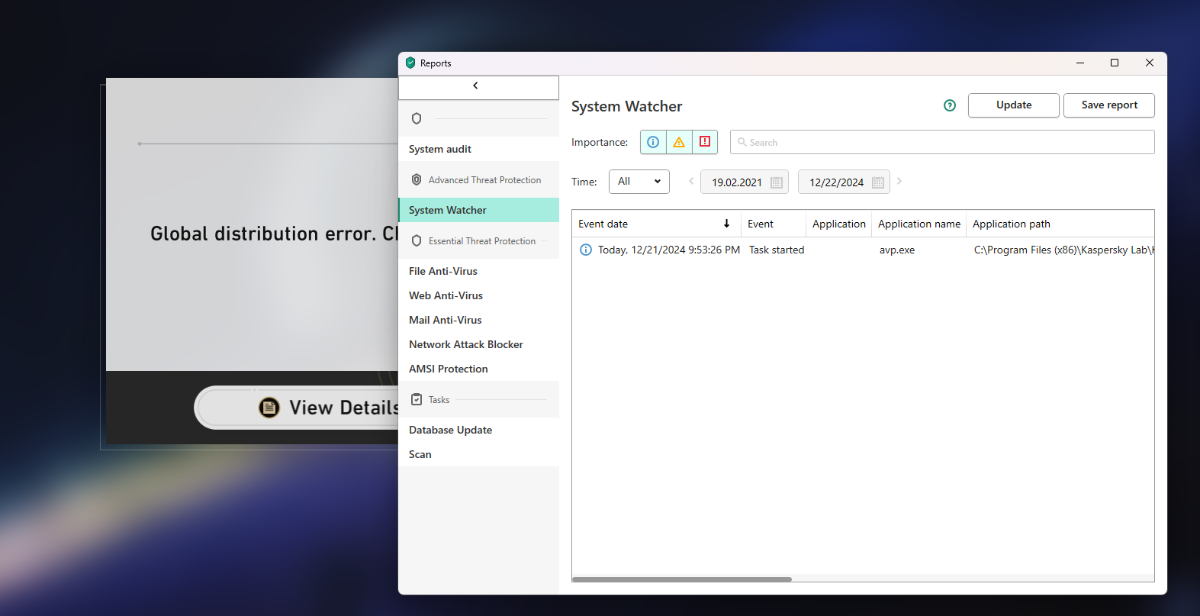Viewport: 1200px width, 616px height.
Task: Click the green help question mark icon
Action: click(x=950, y=105)
